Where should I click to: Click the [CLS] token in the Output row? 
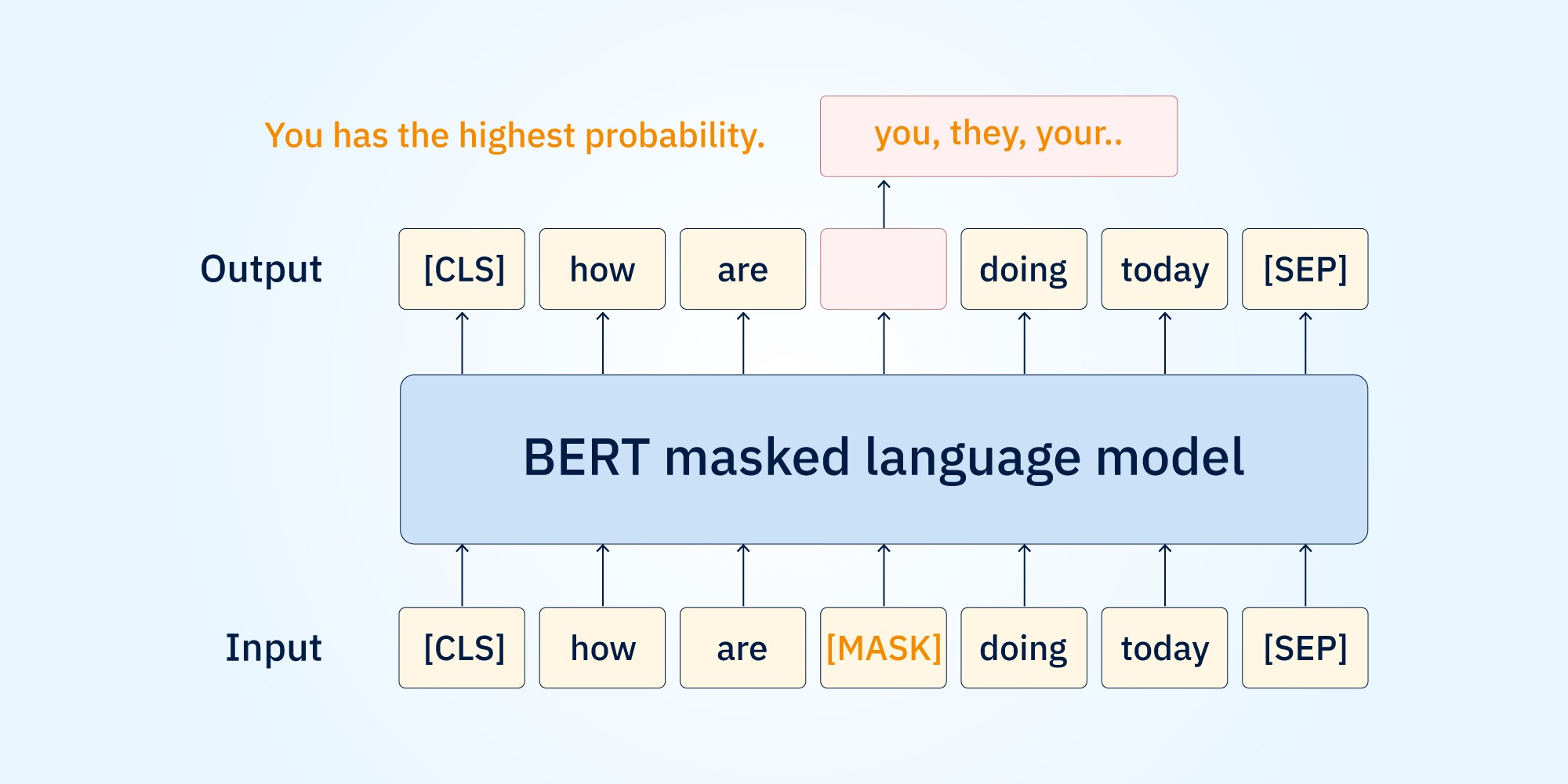[462, 269]
